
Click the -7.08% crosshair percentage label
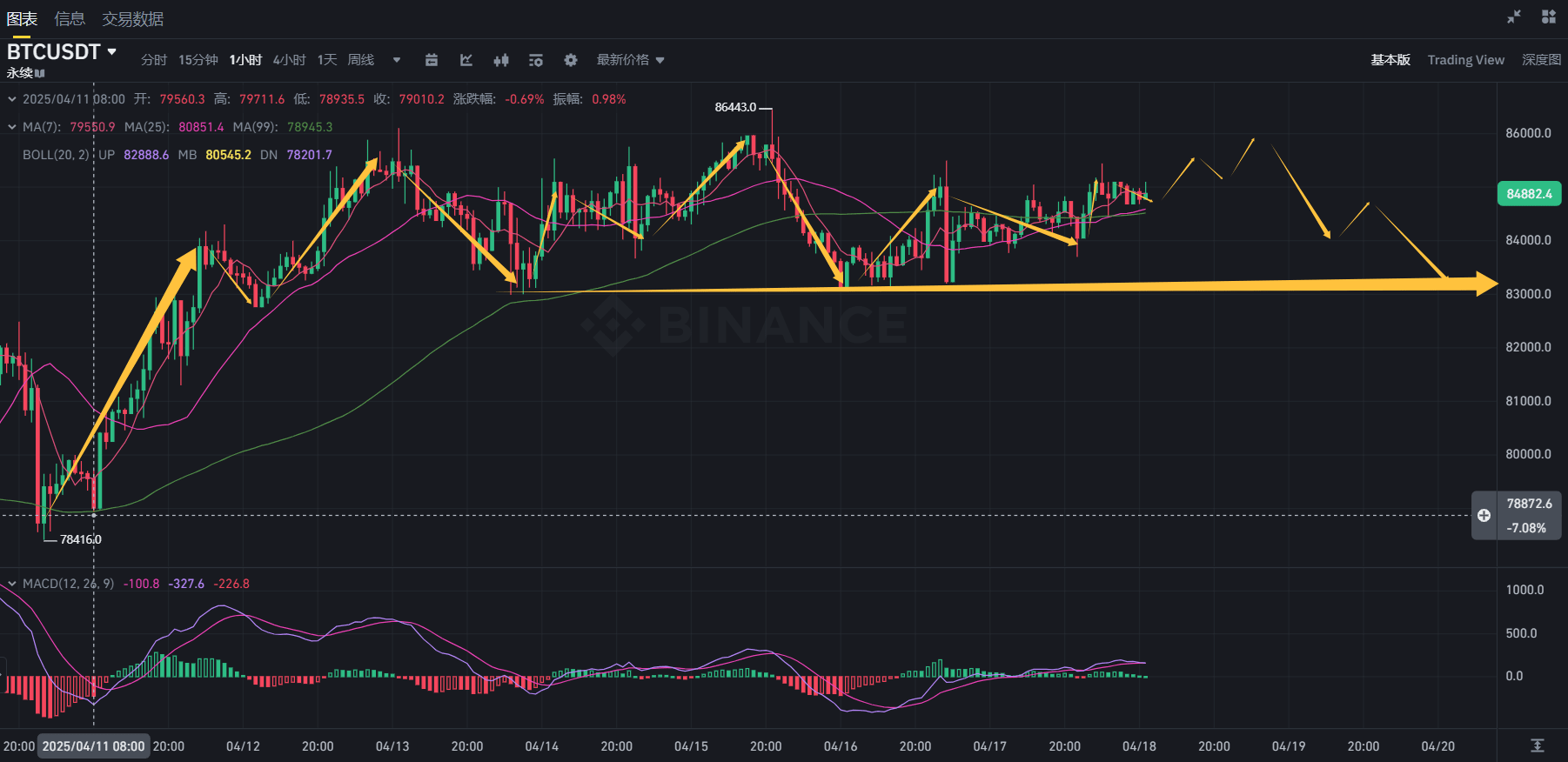click(x=1527, y=528)
